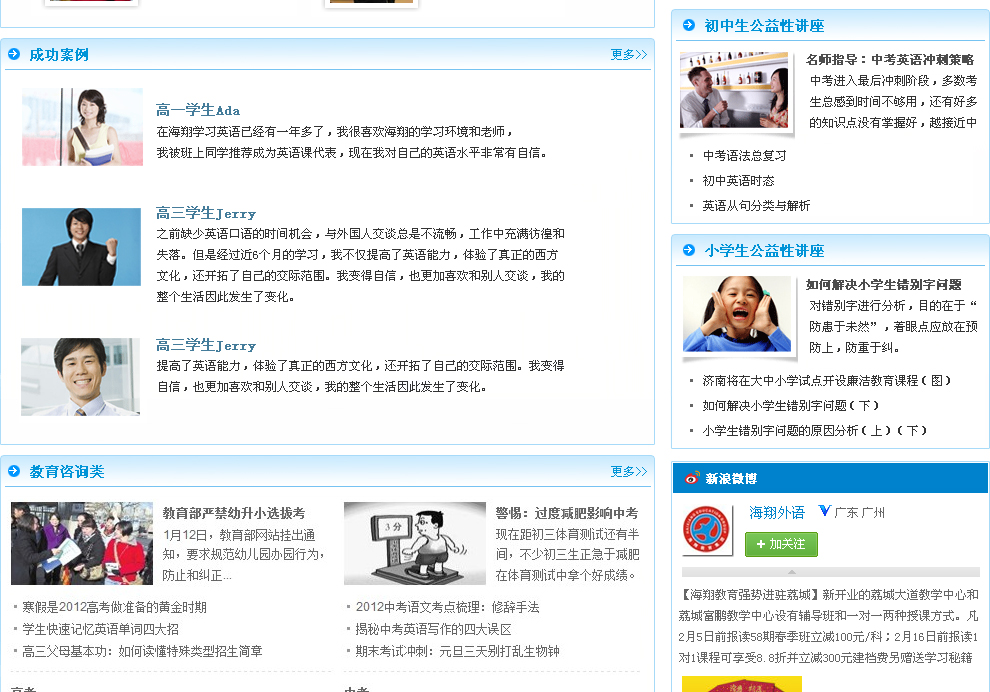Click arrow icon beside 教育咨询类 heading
The height and width of the screenshot is (692, 990).
pos(14,471)
